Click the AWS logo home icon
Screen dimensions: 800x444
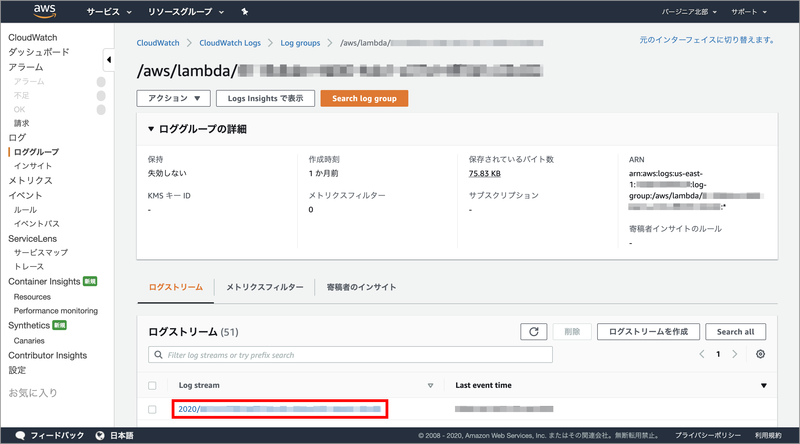click(x=45, y=11)
